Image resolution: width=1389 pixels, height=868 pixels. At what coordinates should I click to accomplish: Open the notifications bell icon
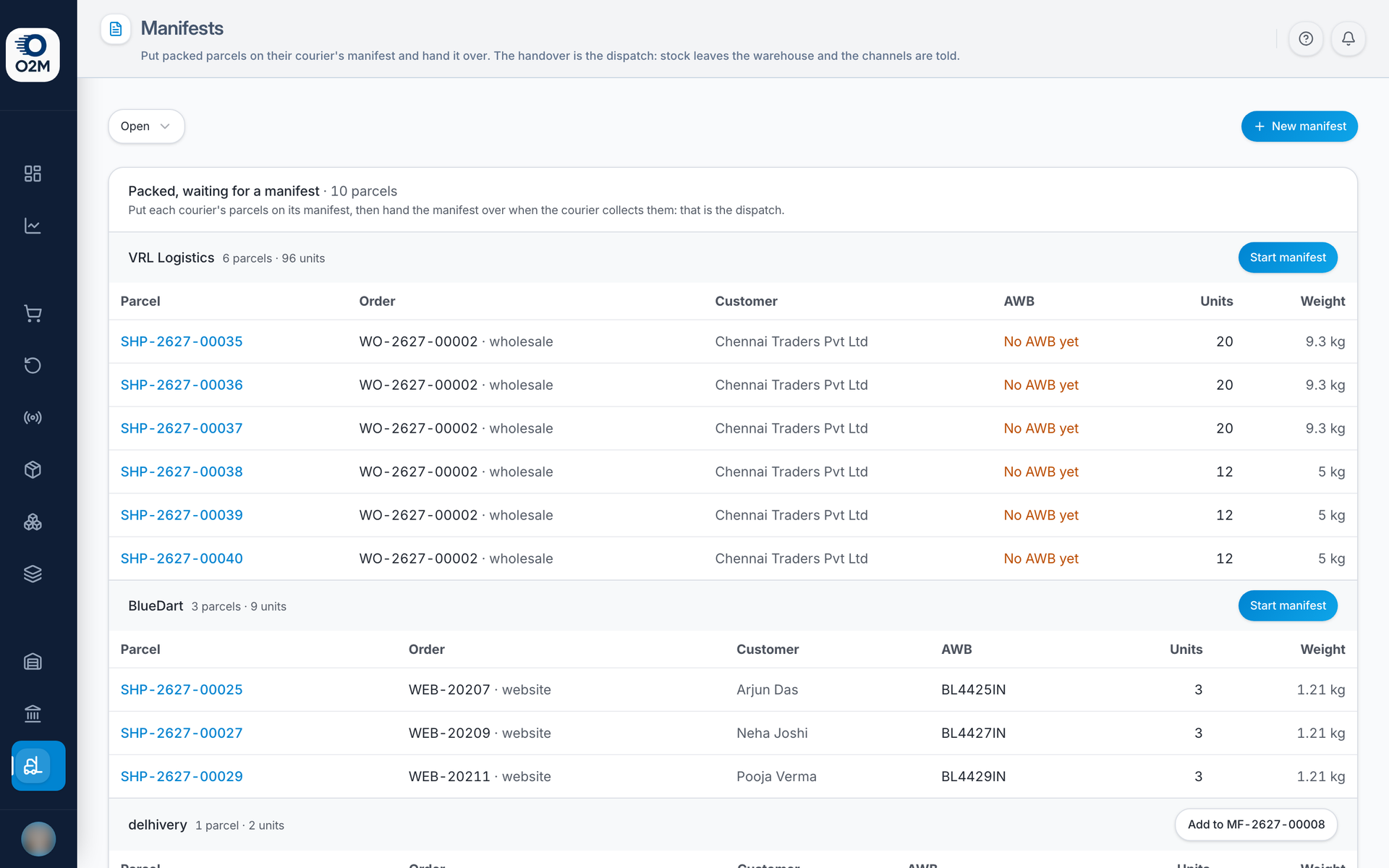coord(1348,38)
